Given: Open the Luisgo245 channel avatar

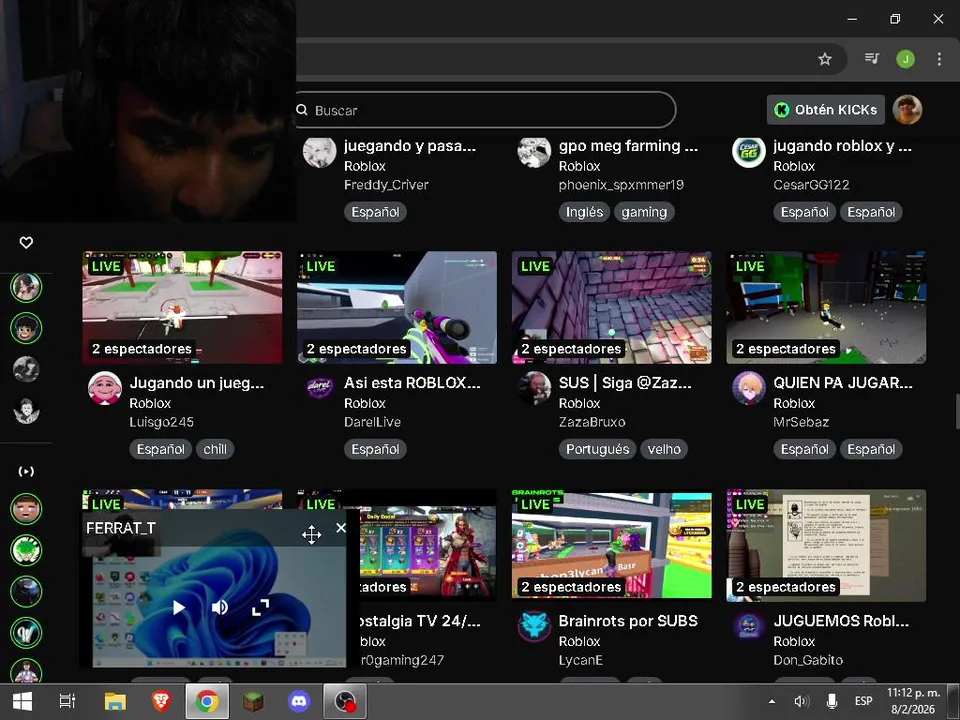Looking at the screenshot, I should pos(105,388).
